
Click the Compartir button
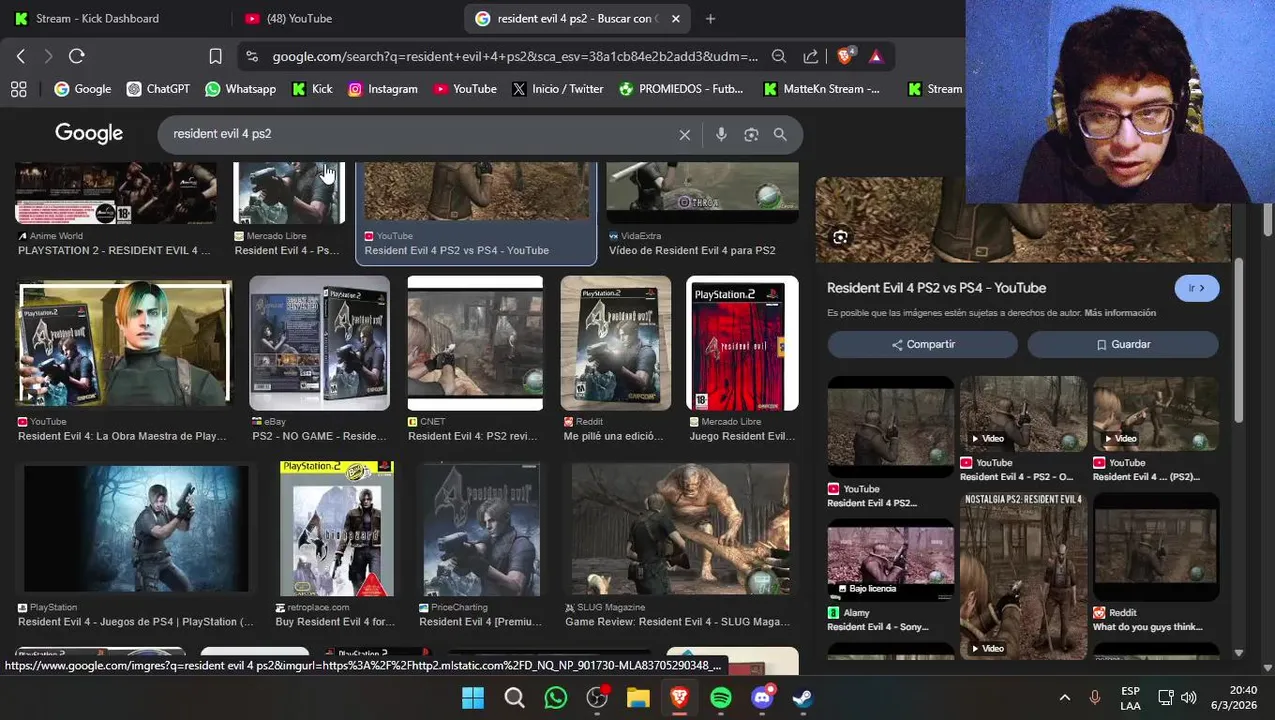[x=922, y=344]
